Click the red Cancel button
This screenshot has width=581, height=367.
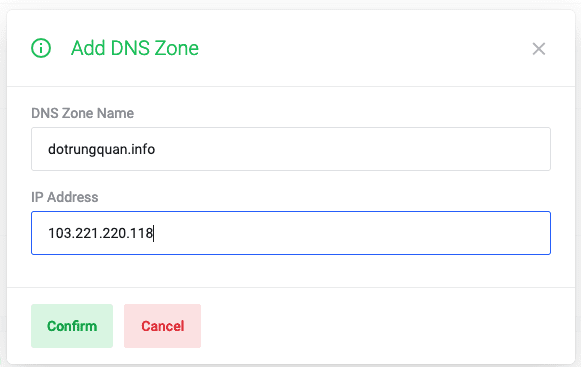click(x=162, y=326)
